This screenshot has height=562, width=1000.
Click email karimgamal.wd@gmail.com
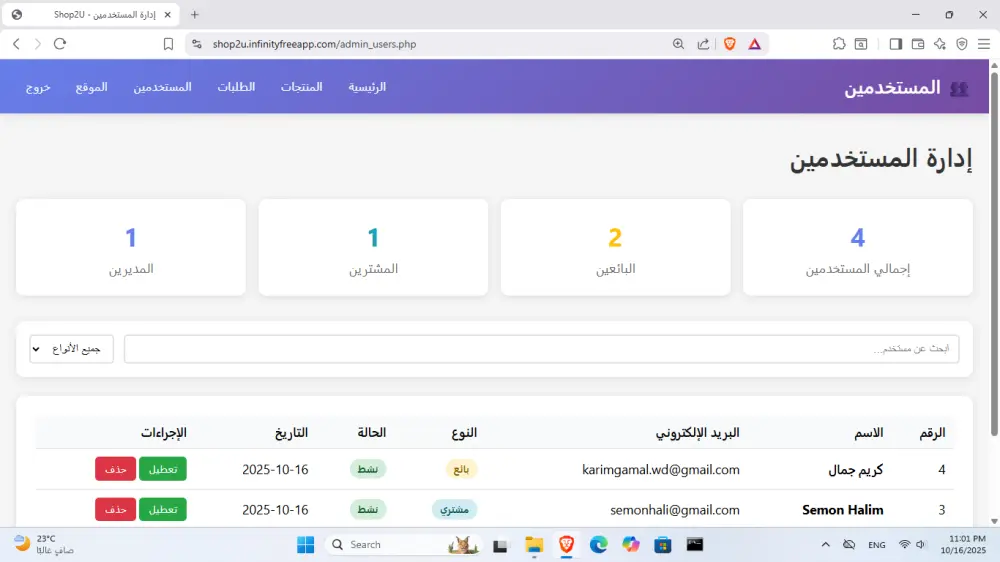click(x=661, y=470)
